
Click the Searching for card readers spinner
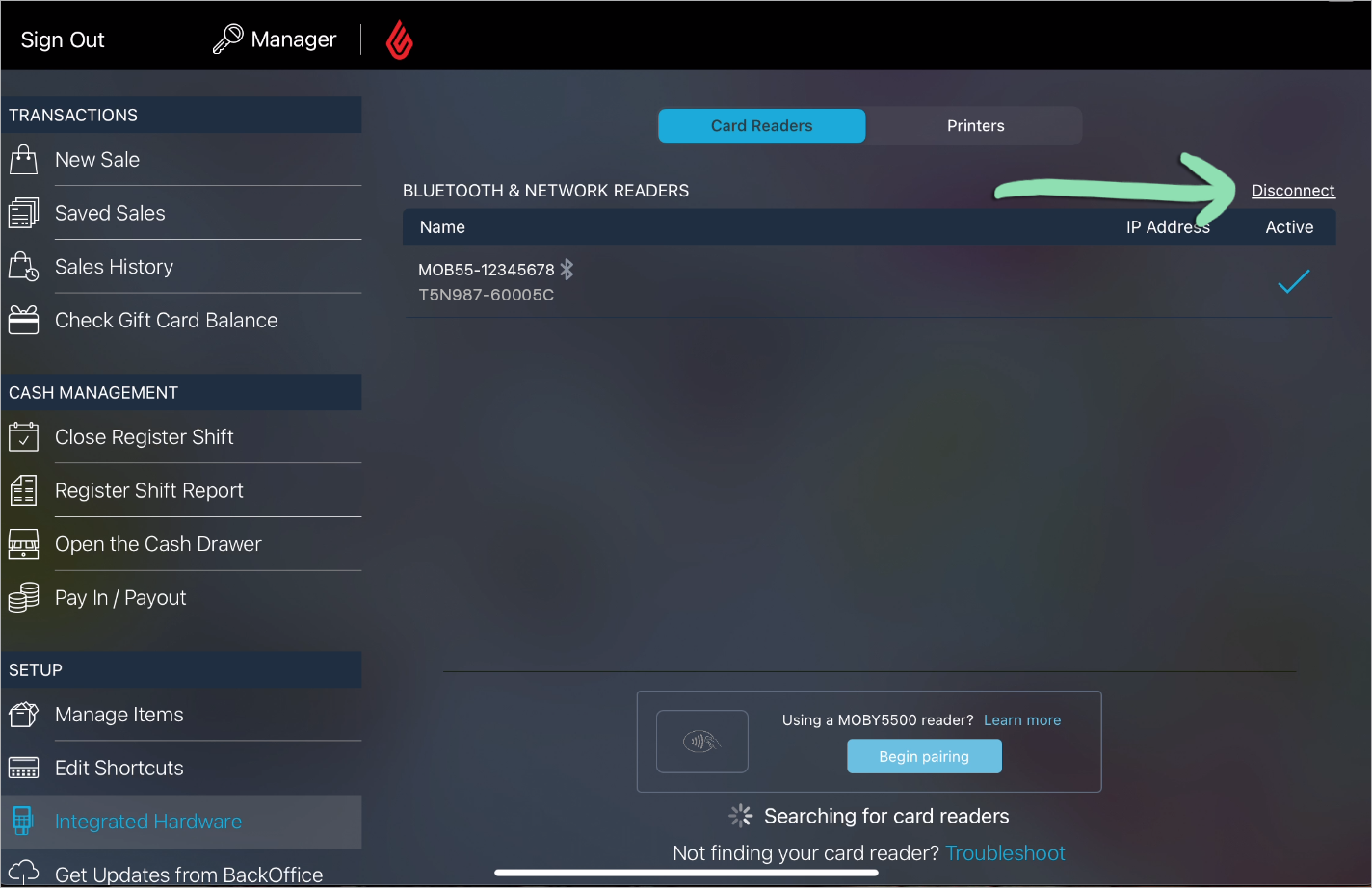pos(740,816)
